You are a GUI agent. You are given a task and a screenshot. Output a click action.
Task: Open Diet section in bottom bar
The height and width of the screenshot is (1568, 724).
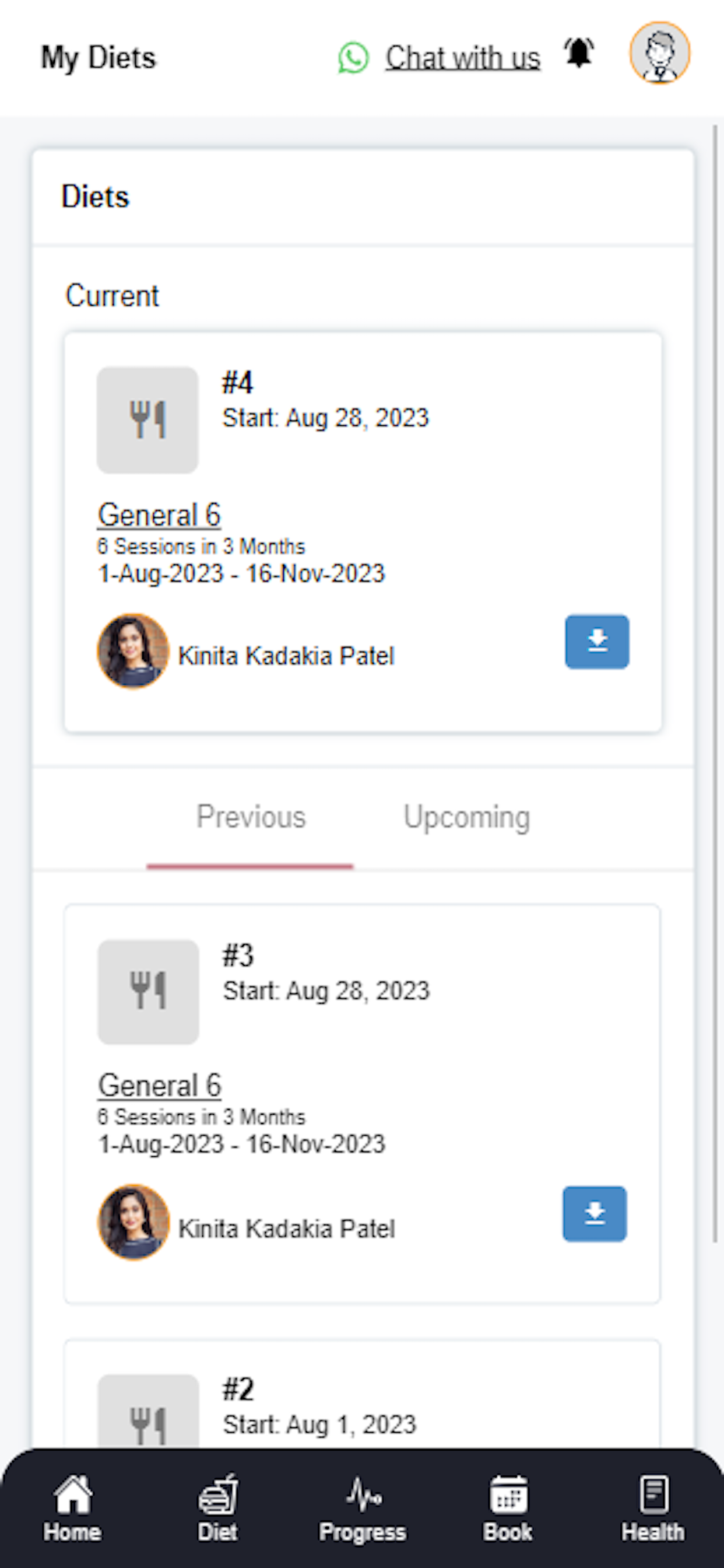point(218,1508)
